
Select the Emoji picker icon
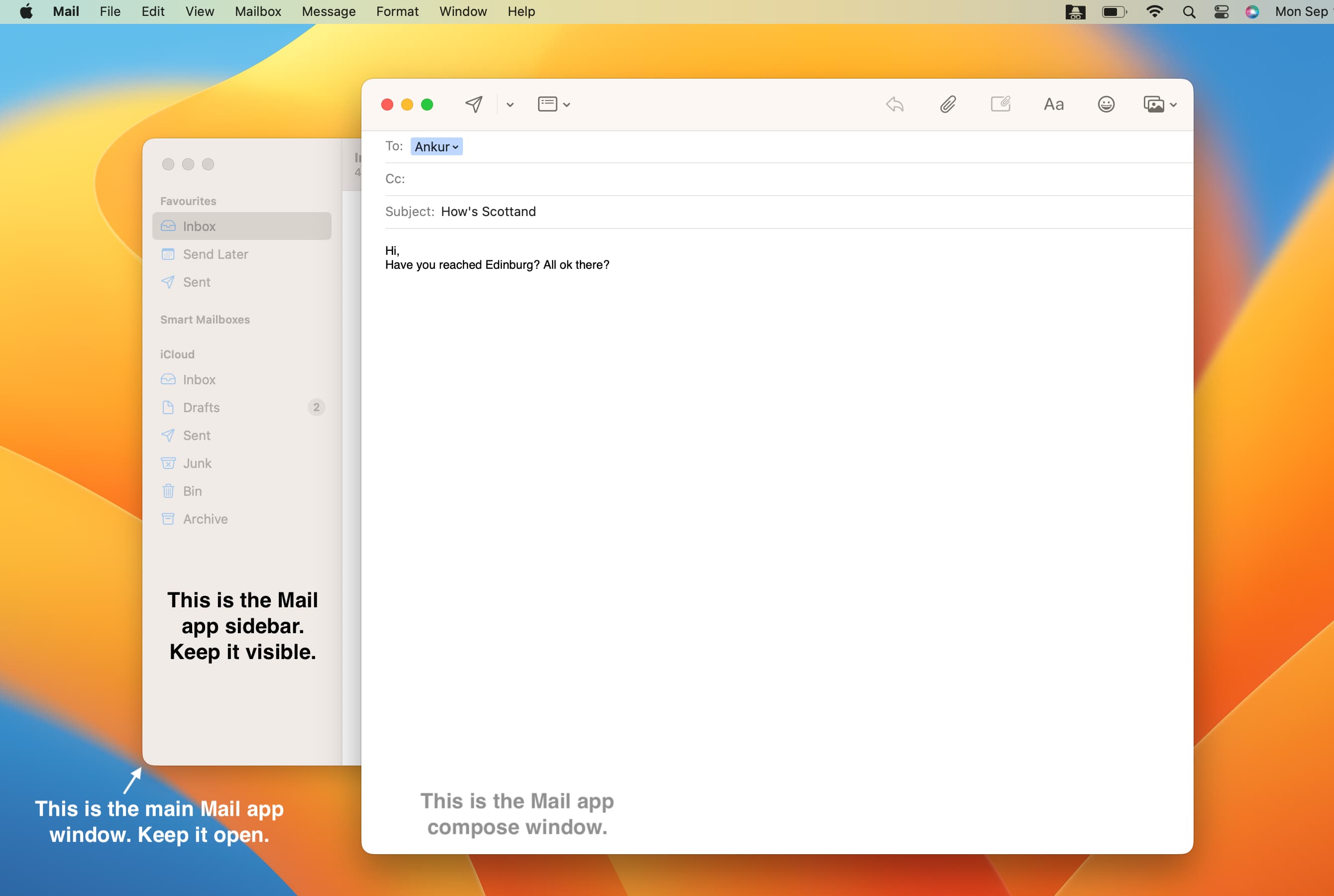tap(1105, 104)
